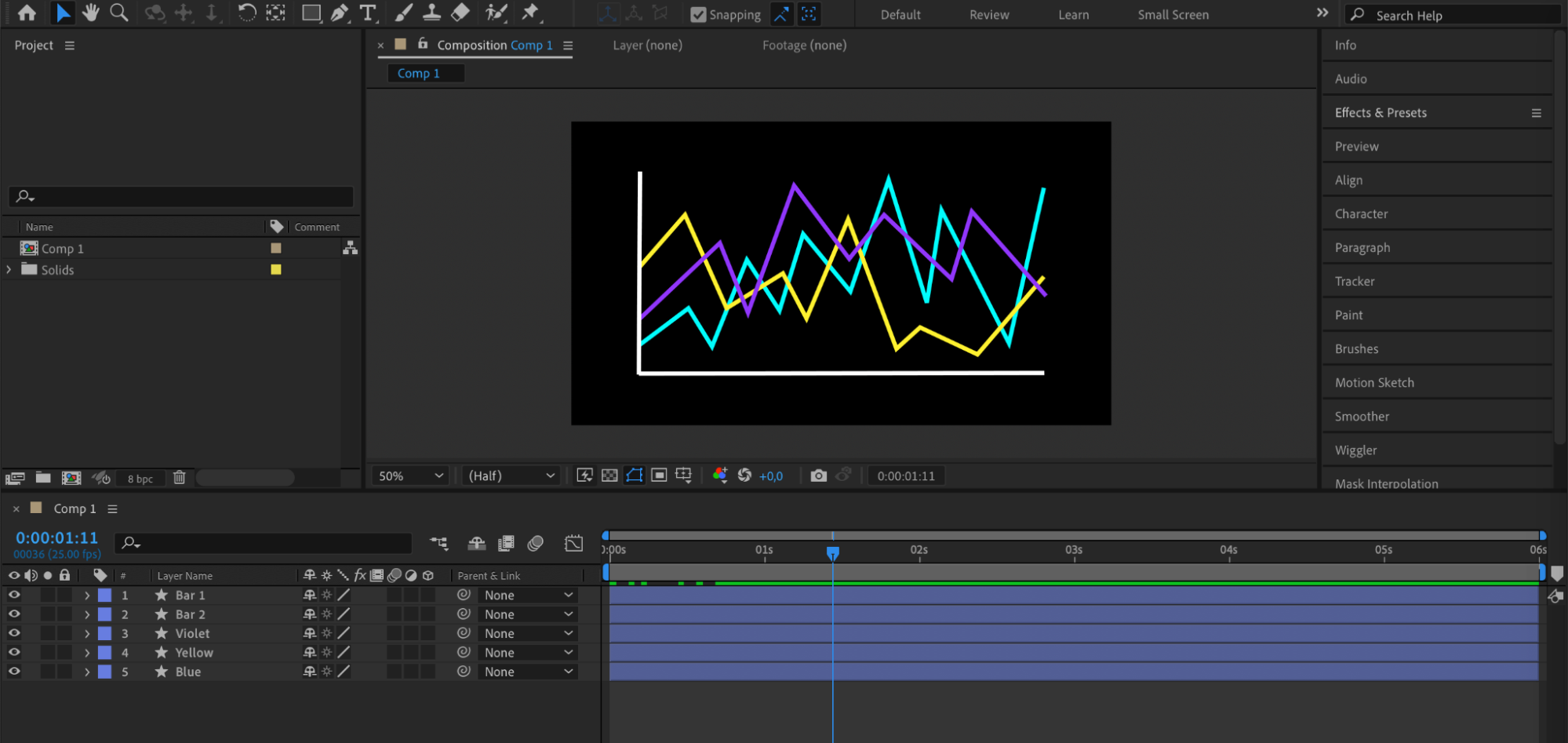
Task: Click the Blue layer's label color swatch
Action: [x=104, y=672]
